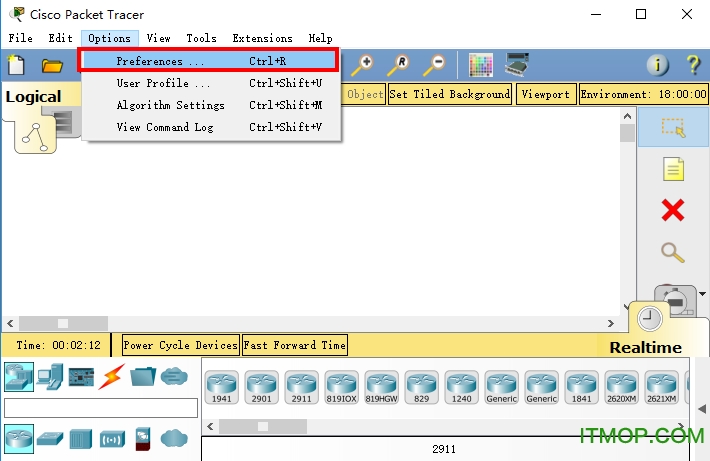Collapse side panel with the black arrow

point(702,409)
